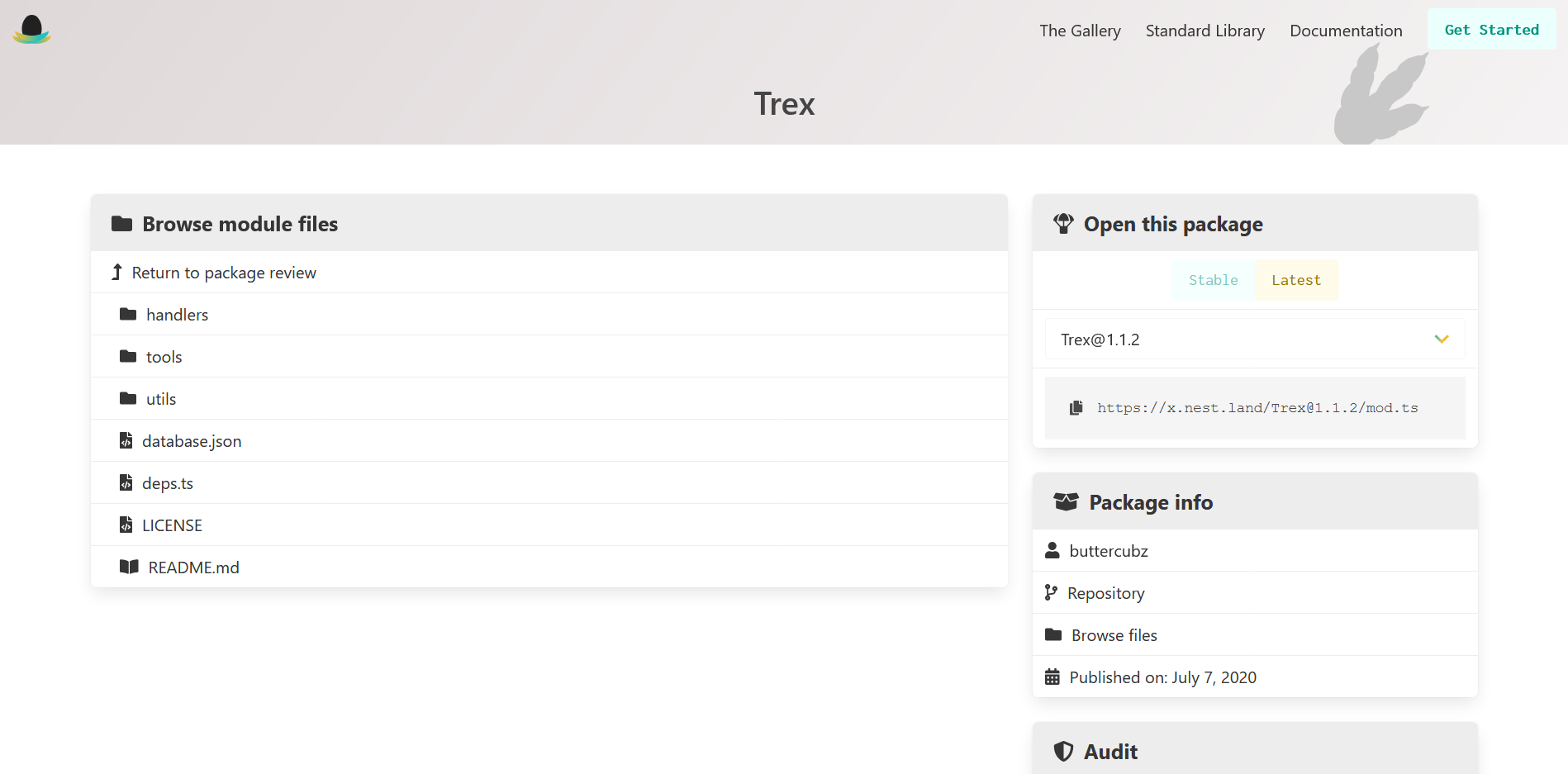Click the folder icon beside Browse module files

pyautogui.click(x=122, y=223)
